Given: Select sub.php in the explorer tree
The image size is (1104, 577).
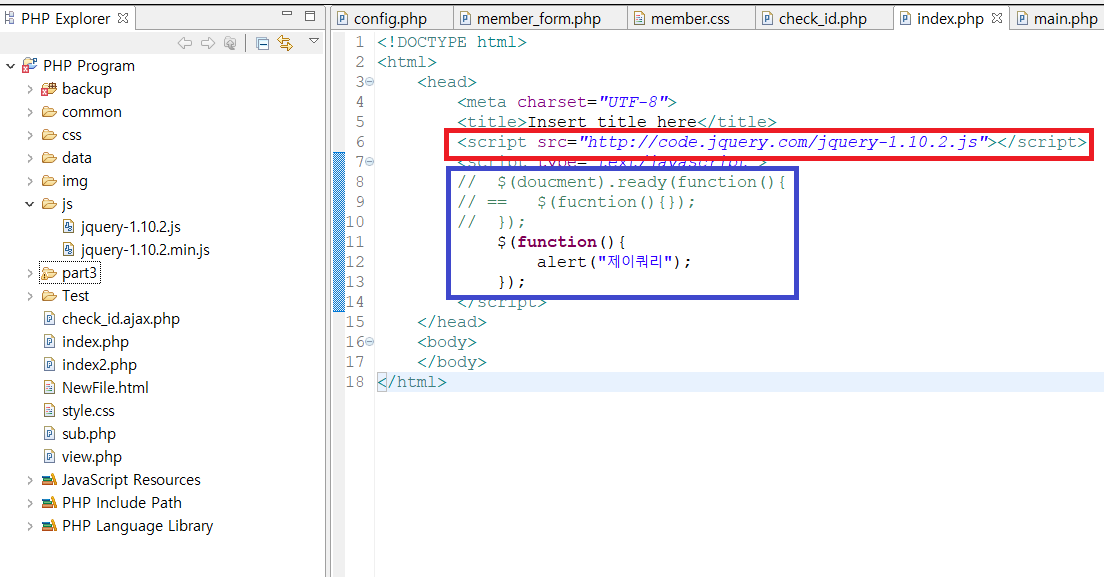Looking at the screenshot, I should [89, 434].
